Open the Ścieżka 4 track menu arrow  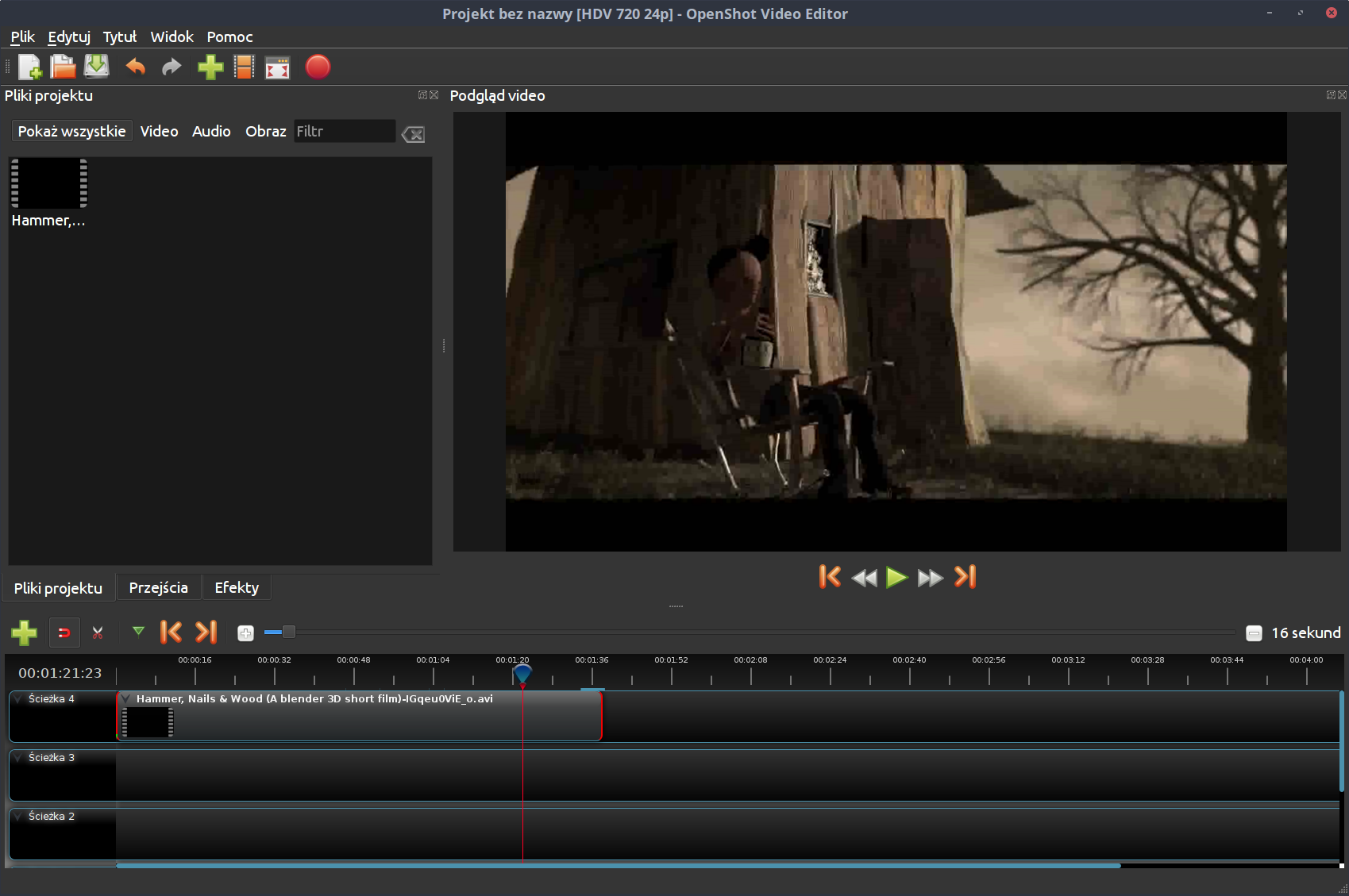(17, 699)
